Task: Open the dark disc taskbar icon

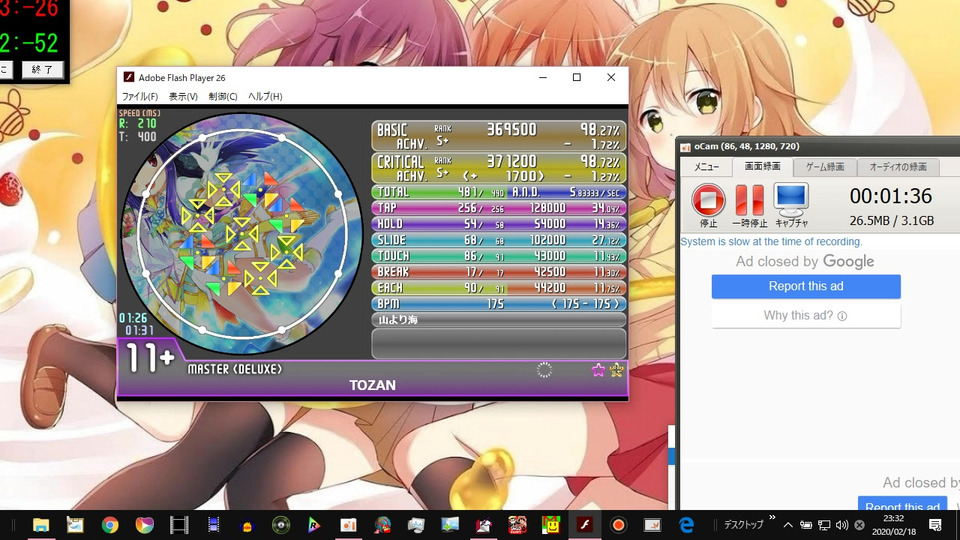Action: [281, 525]
